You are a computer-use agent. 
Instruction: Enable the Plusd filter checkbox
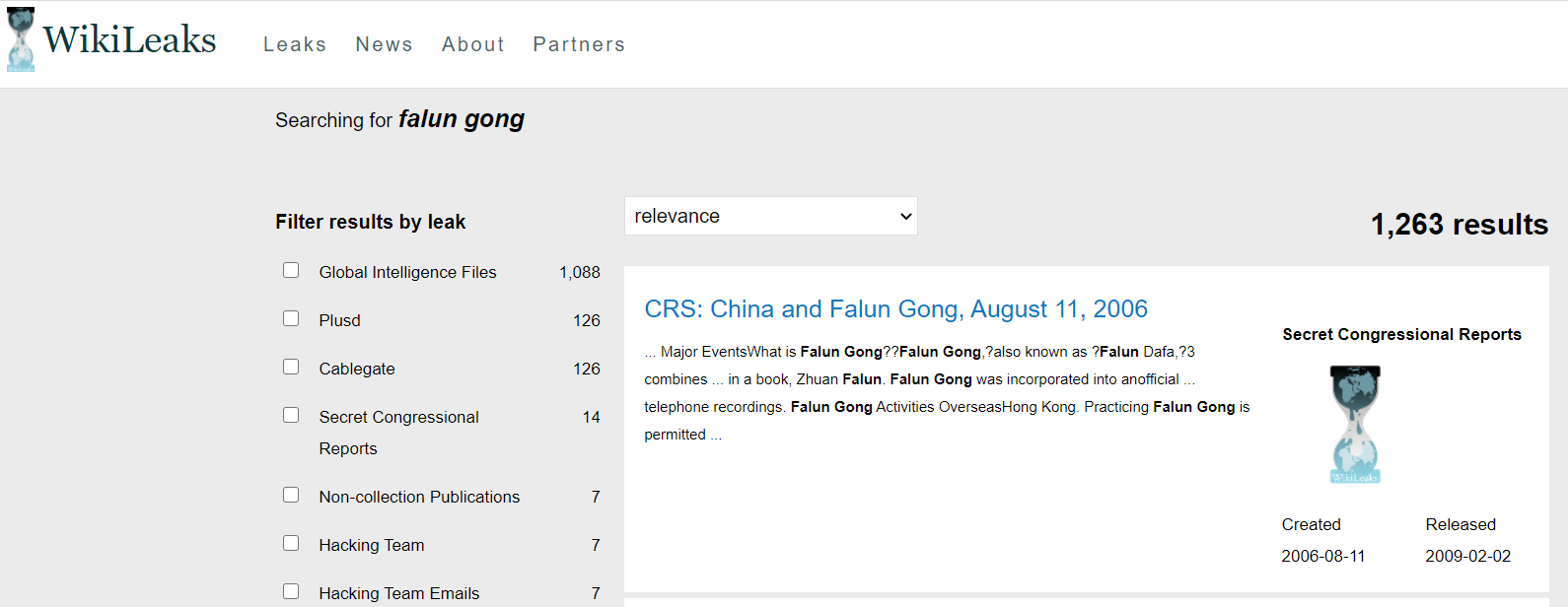291,318
